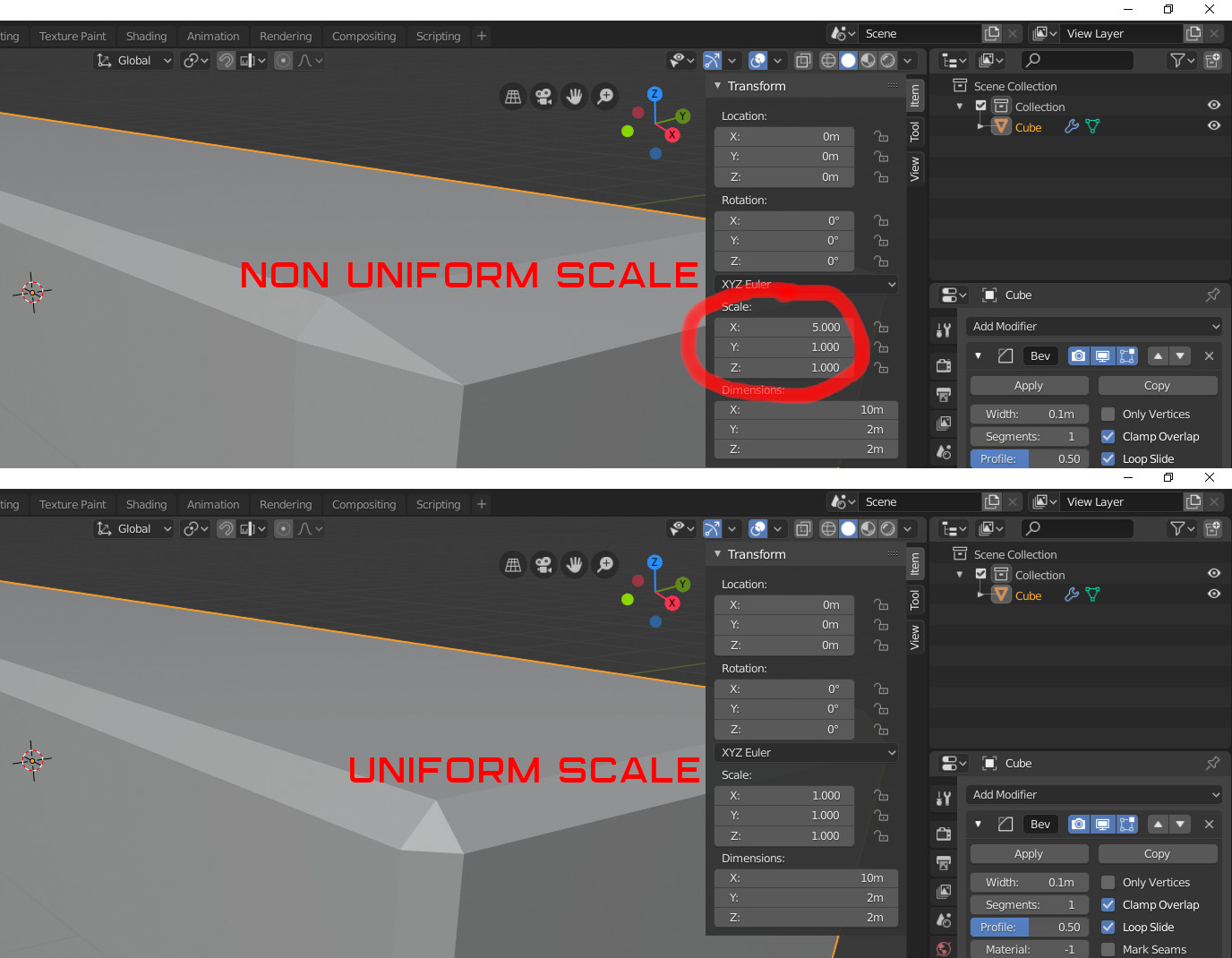The height and width of the screenshot is (958, 1232).
Task: Toggle overlays icon in the lower window header
Action: click(758, 528)
